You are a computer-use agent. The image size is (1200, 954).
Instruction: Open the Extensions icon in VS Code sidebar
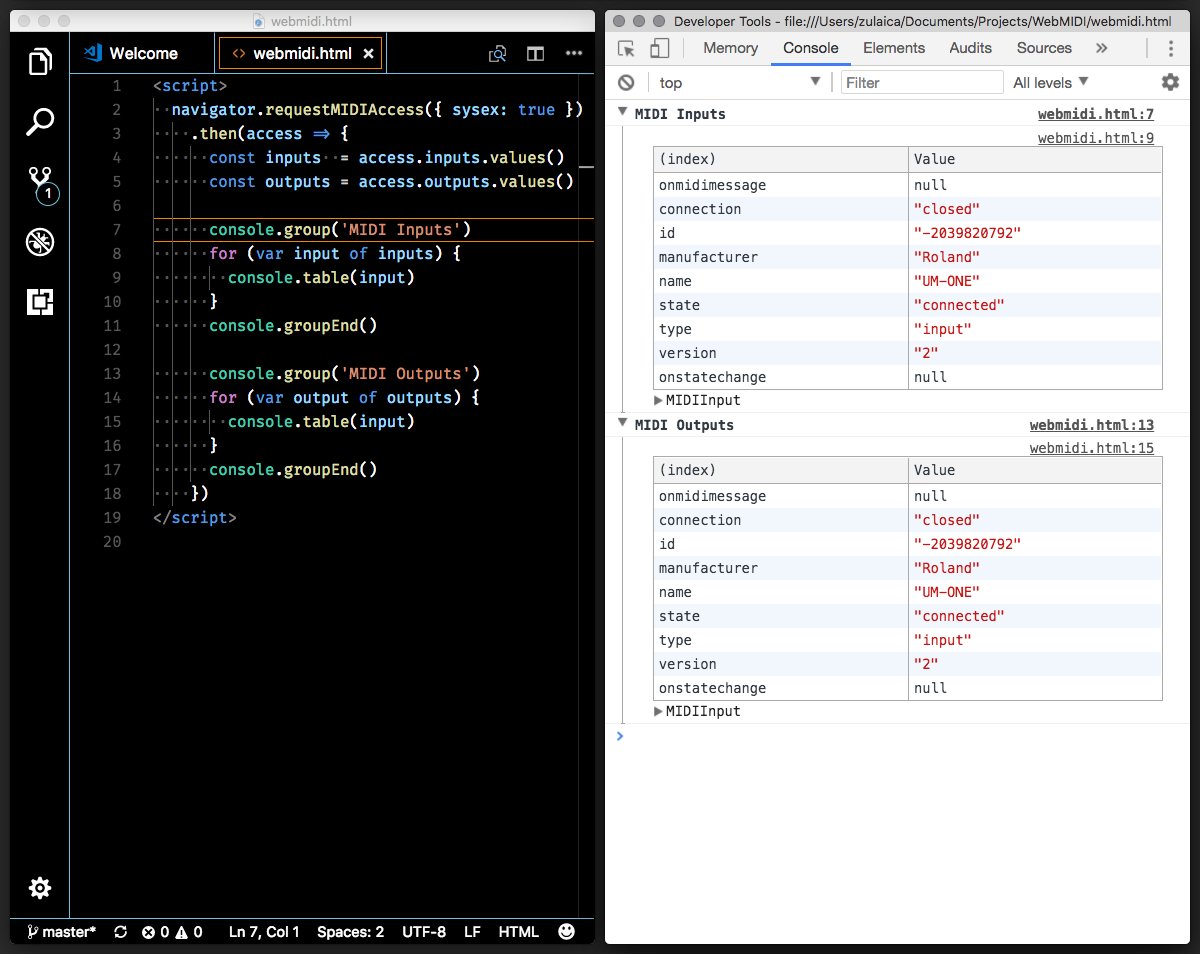pyautogui.click(x=40, y=301)
